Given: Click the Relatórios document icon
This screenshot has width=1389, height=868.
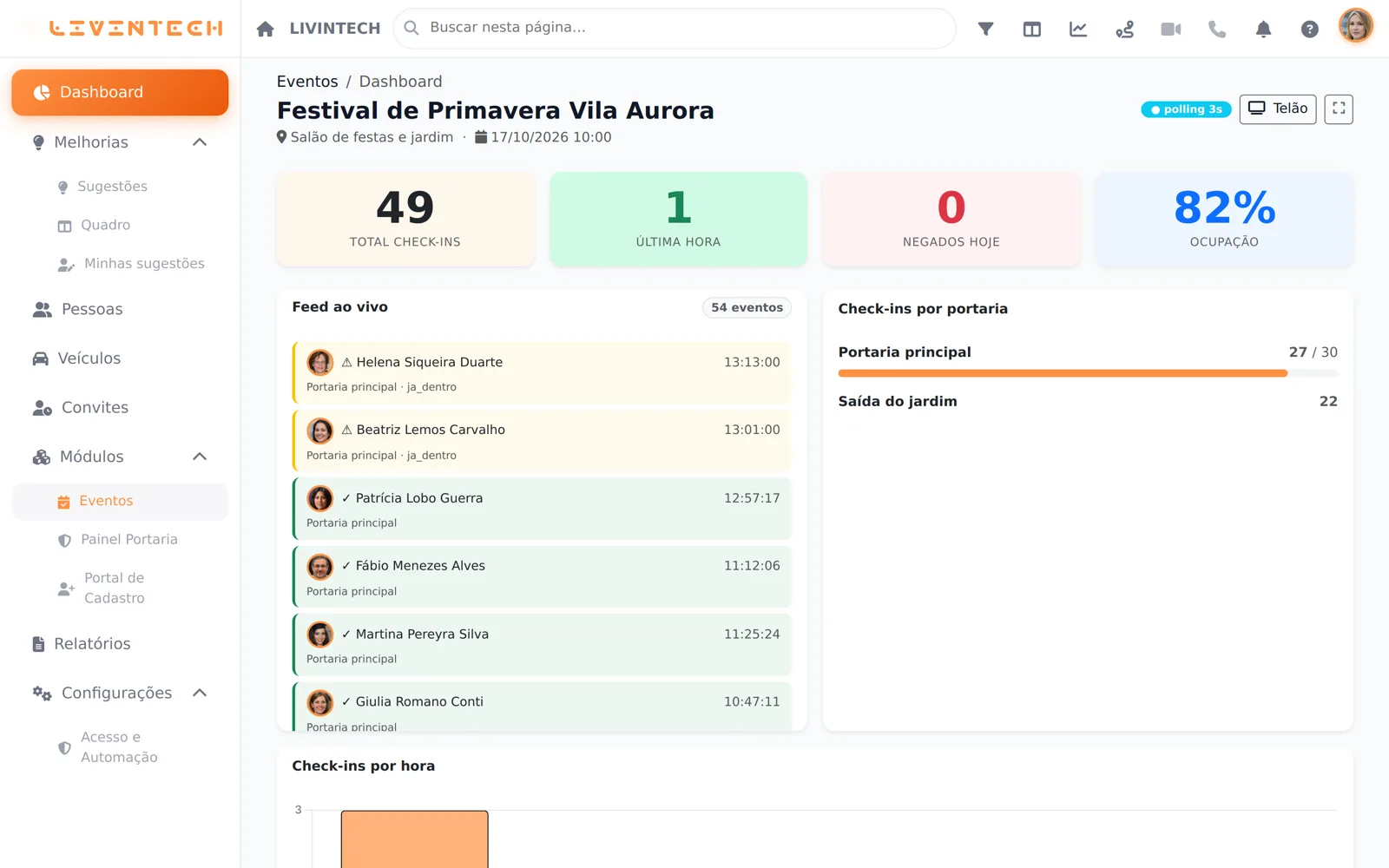Looking at the screenshot, I should 38,644.
